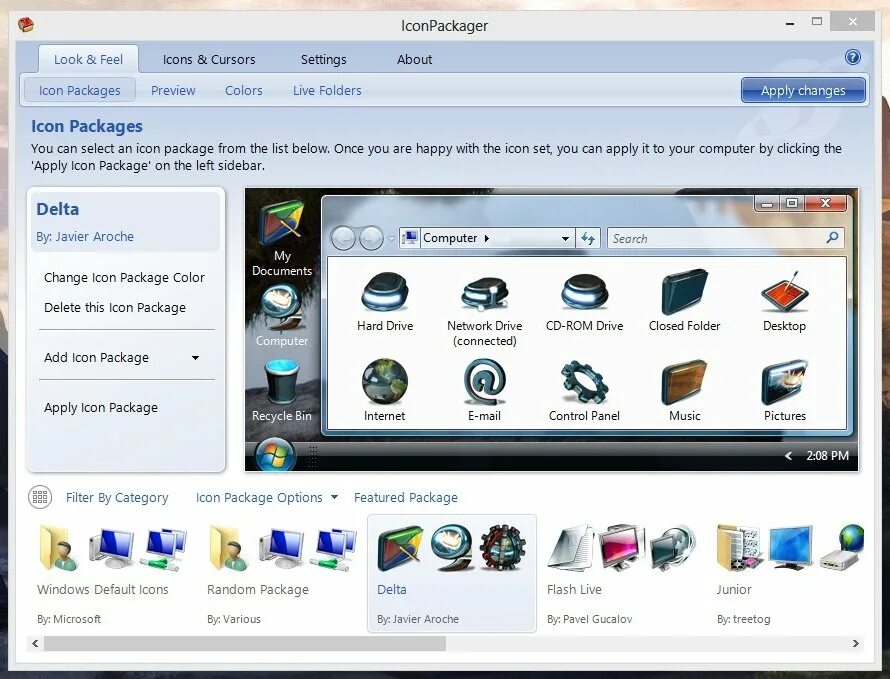890x679 pixels.
Task: Select the Random Package thumbnail
Action: 282,573
